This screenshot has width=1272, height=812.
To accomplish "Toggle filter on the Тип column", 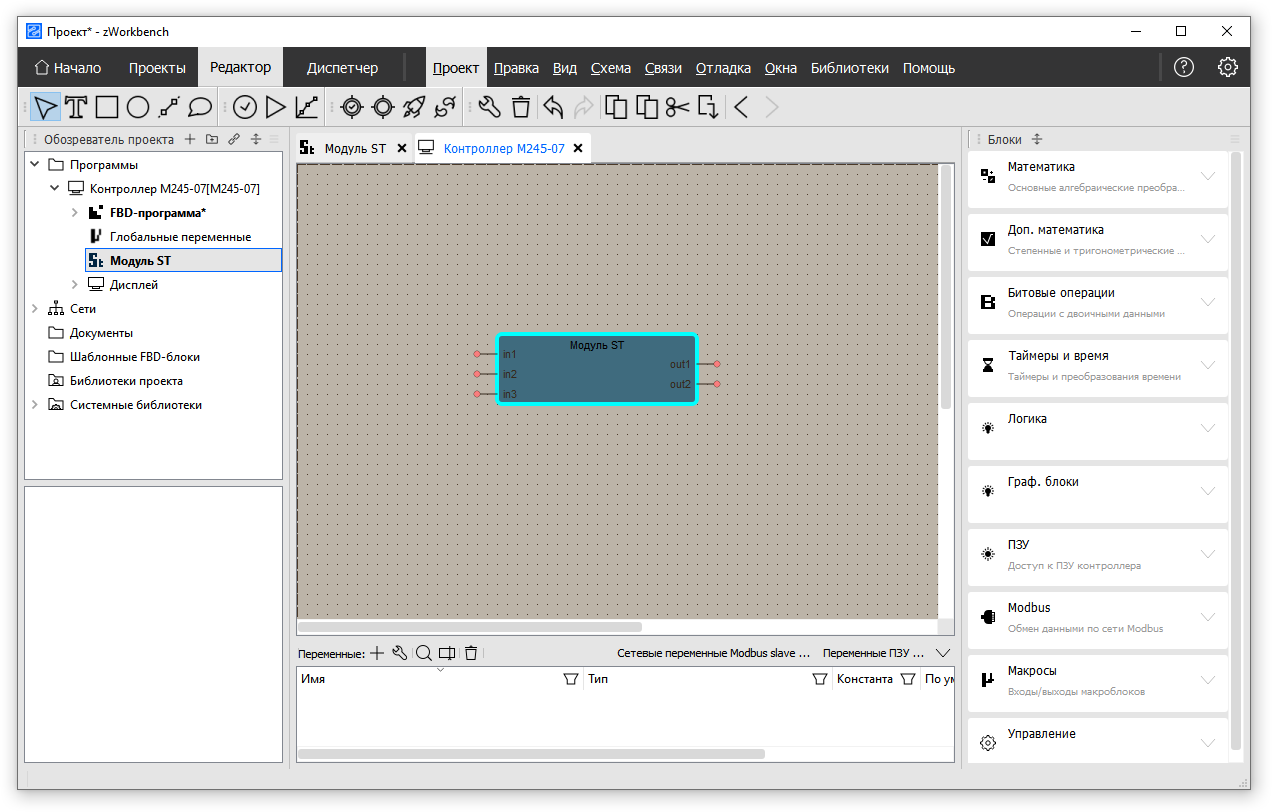I will tap(820, 679).
